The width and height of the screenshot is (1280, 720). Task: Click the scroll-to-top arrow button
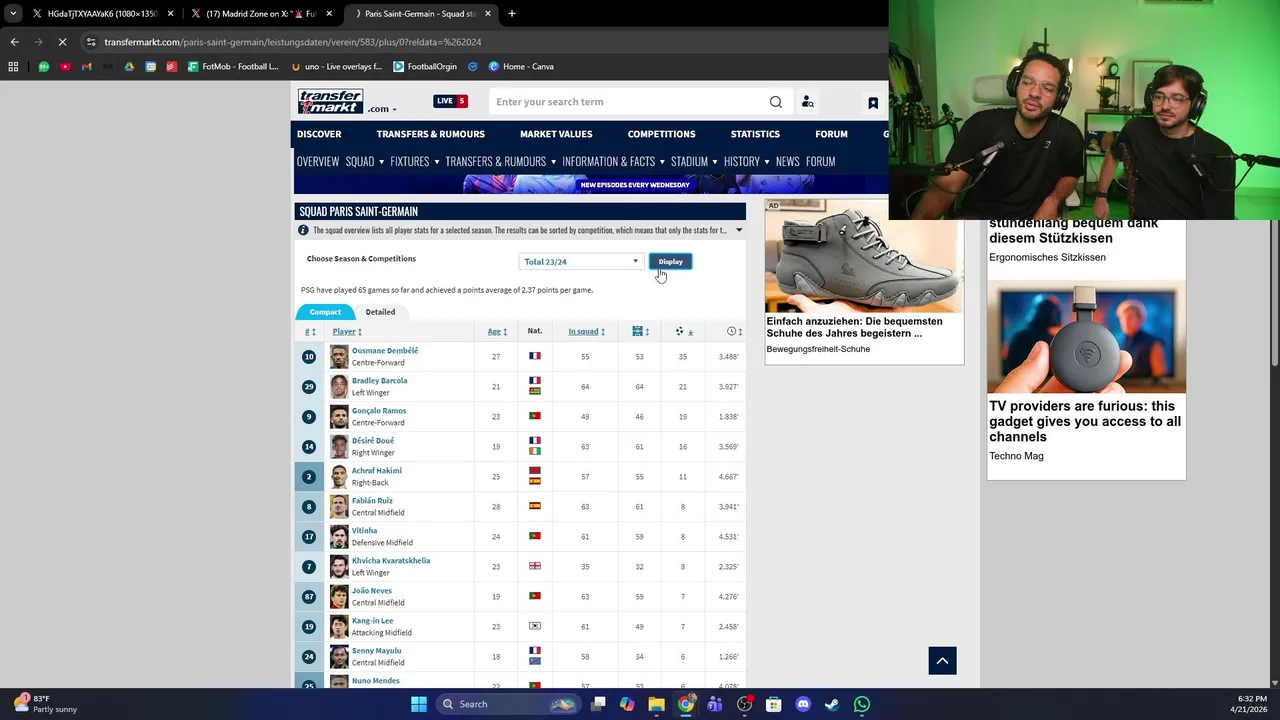(942, 661)
